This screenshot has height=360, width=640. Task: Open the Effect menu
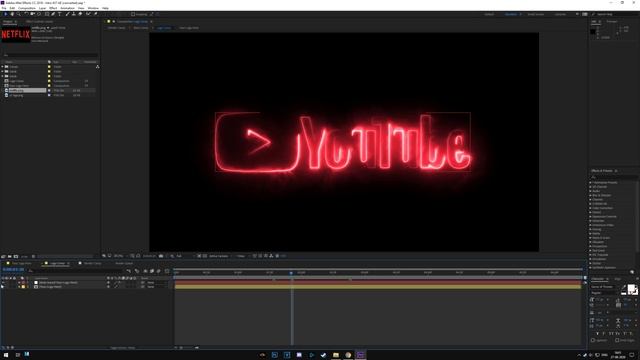pyautogui.click(x=53, y=8)
